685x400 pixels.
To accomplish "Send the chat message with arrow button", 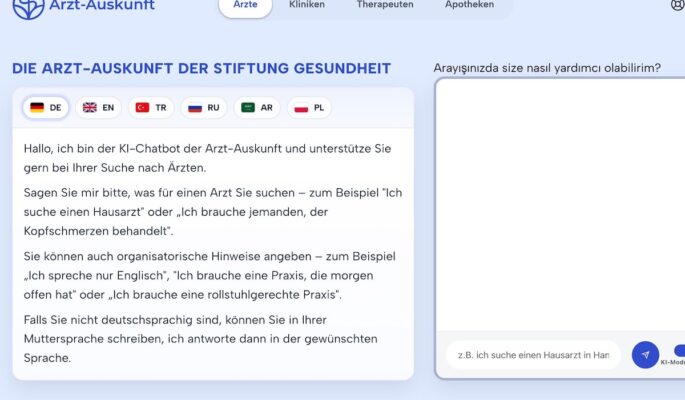I will pos(645,355).
